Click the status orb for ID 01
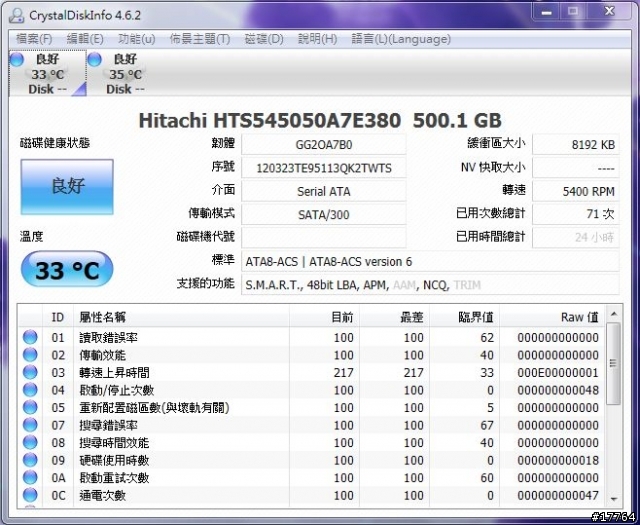This screenshot has width=640, height=525. coord(30,337)
